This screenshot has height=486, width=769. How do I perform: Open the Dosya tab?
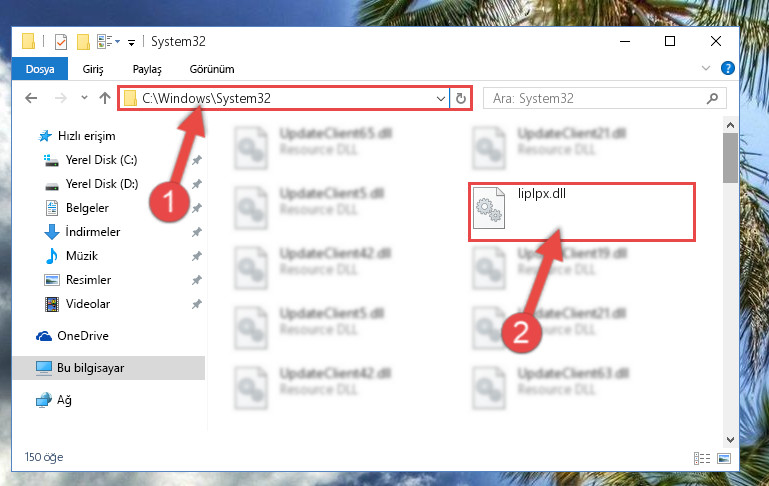[x=40, y=69]
